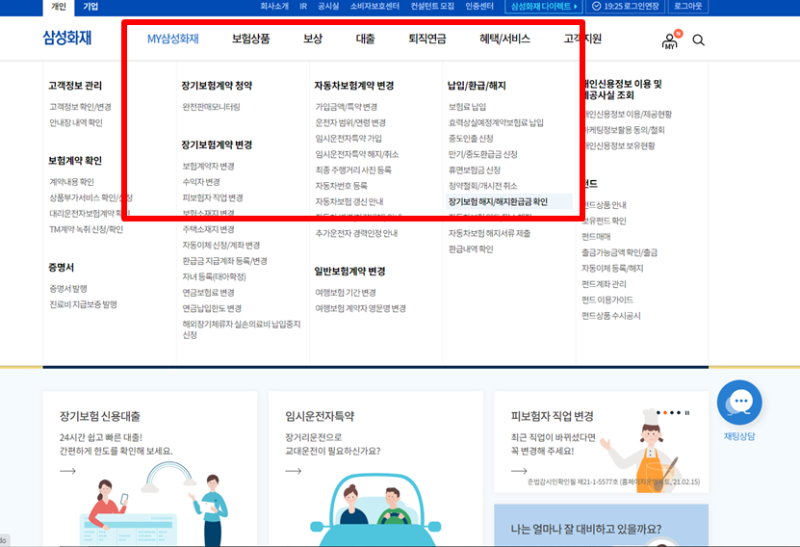Pause the banner carousel rotation

687,412
